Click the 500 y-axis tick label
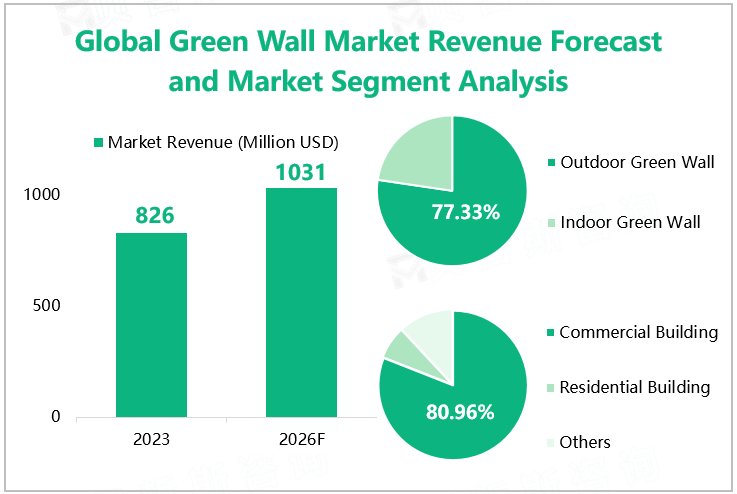Image resolution: width=737 pixels, height=494 pixels. pyautogui.click(x=49, y=305)
